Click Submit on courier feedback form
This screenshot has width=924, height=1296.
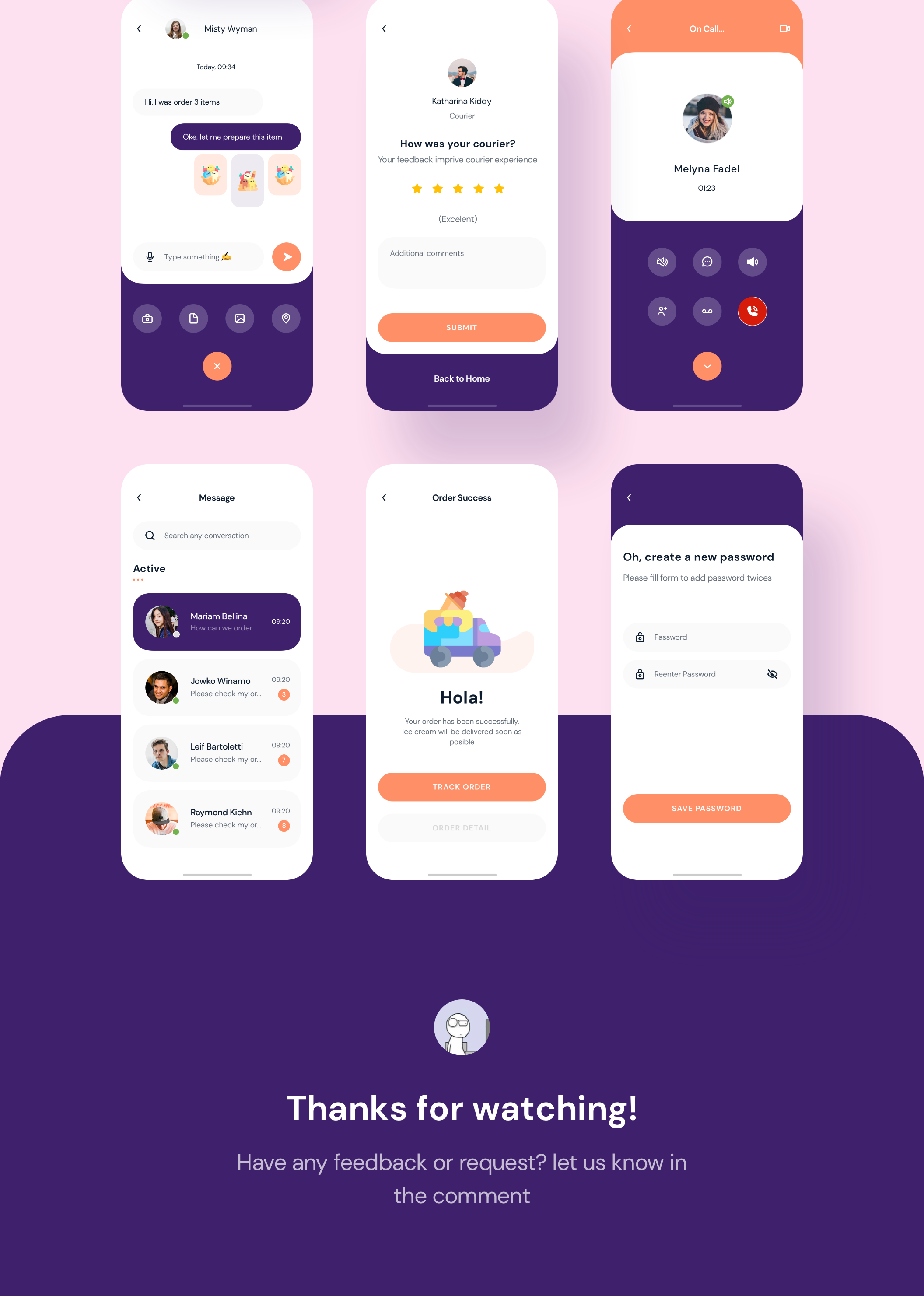(461, 326)
